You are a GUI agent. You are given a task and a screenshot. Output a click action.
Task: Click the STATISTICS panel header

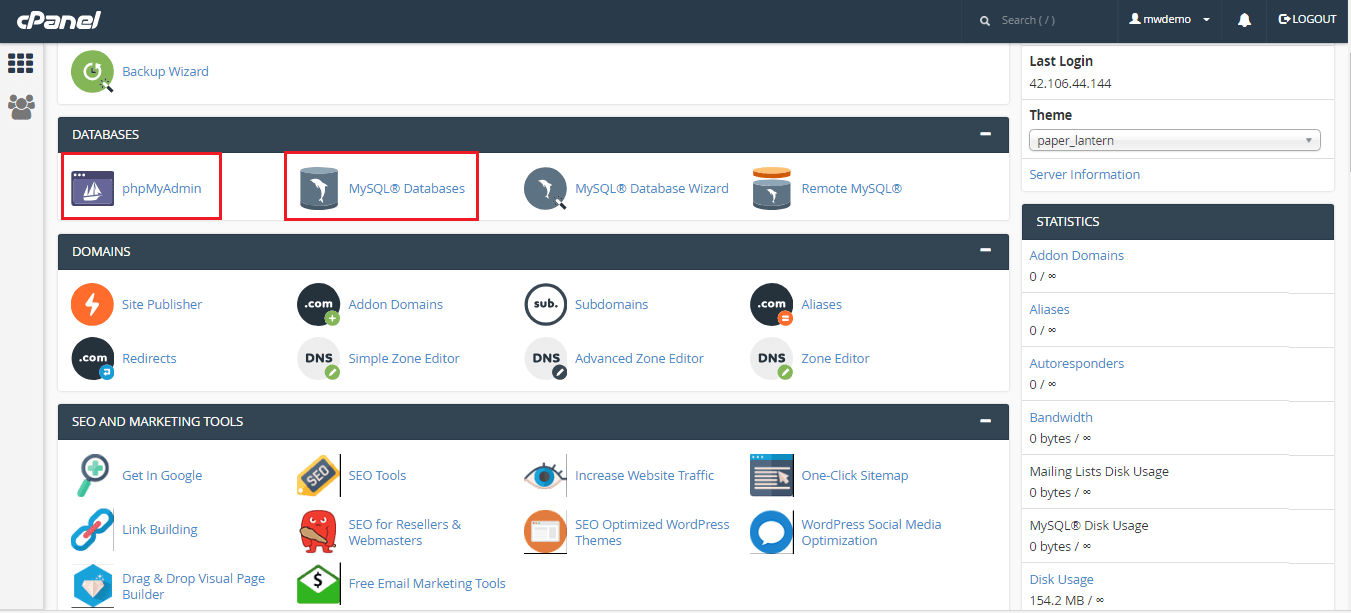pos(1178,222)
